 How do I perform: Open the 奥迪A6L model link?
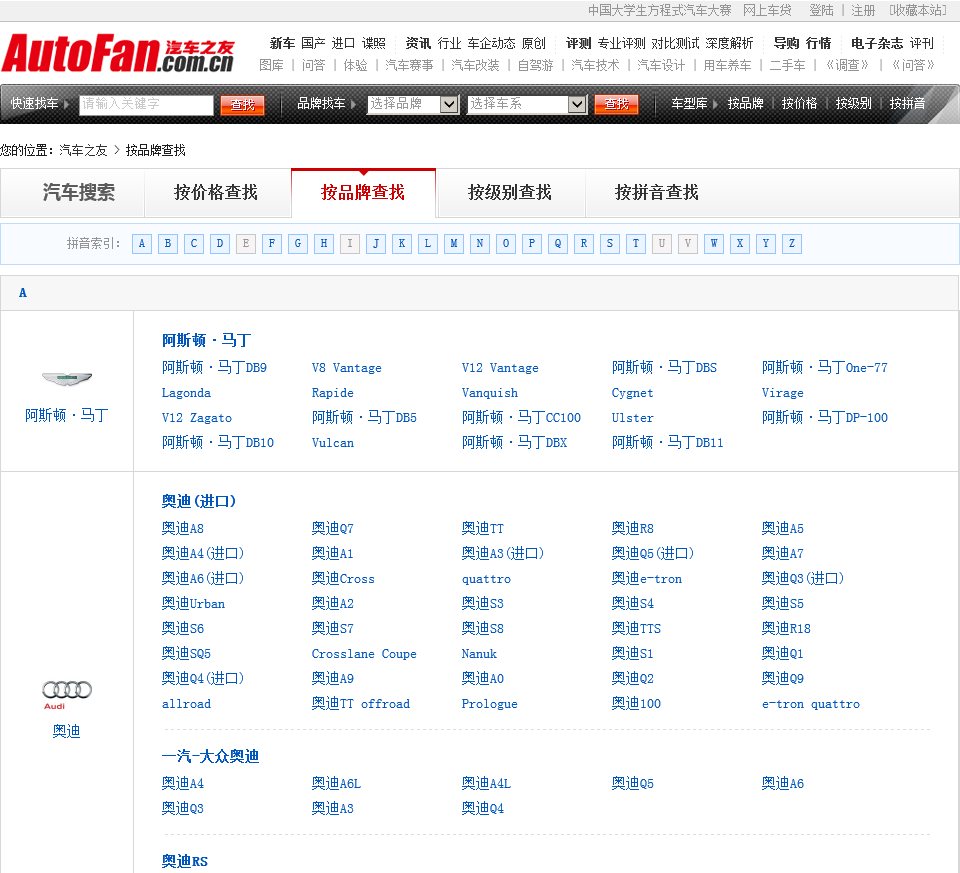pyautogui.click(x=336, y=784)
